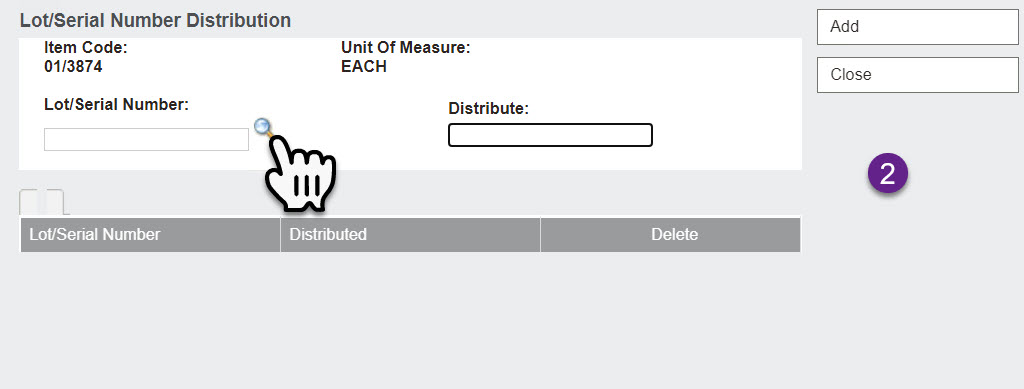Click the Unit Of Measure label
The height and width of the screenshot is (389, 1024).
(406, 48)
